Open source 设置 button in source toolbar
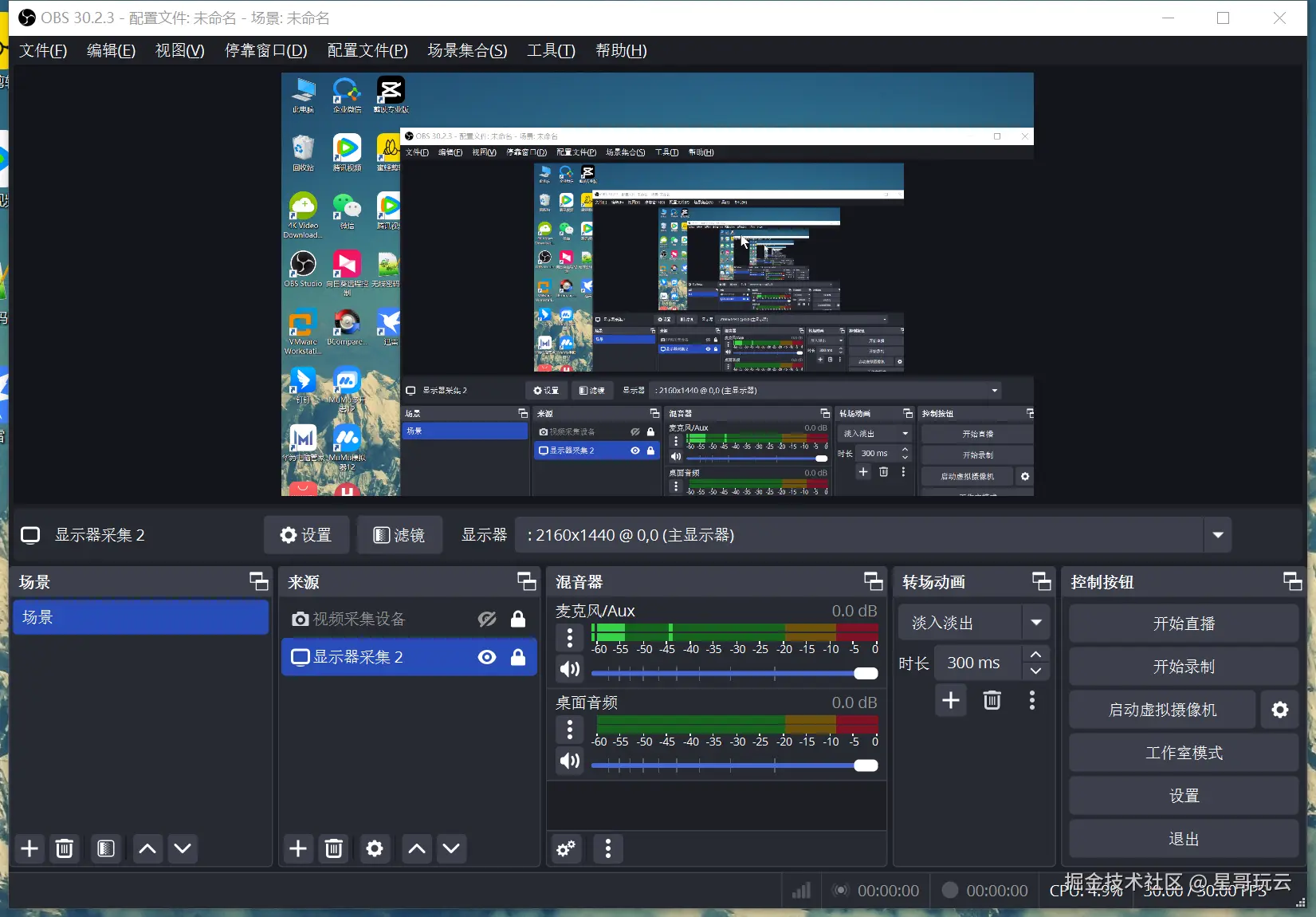Screen dimensions: 1316x917 (306, 535)
